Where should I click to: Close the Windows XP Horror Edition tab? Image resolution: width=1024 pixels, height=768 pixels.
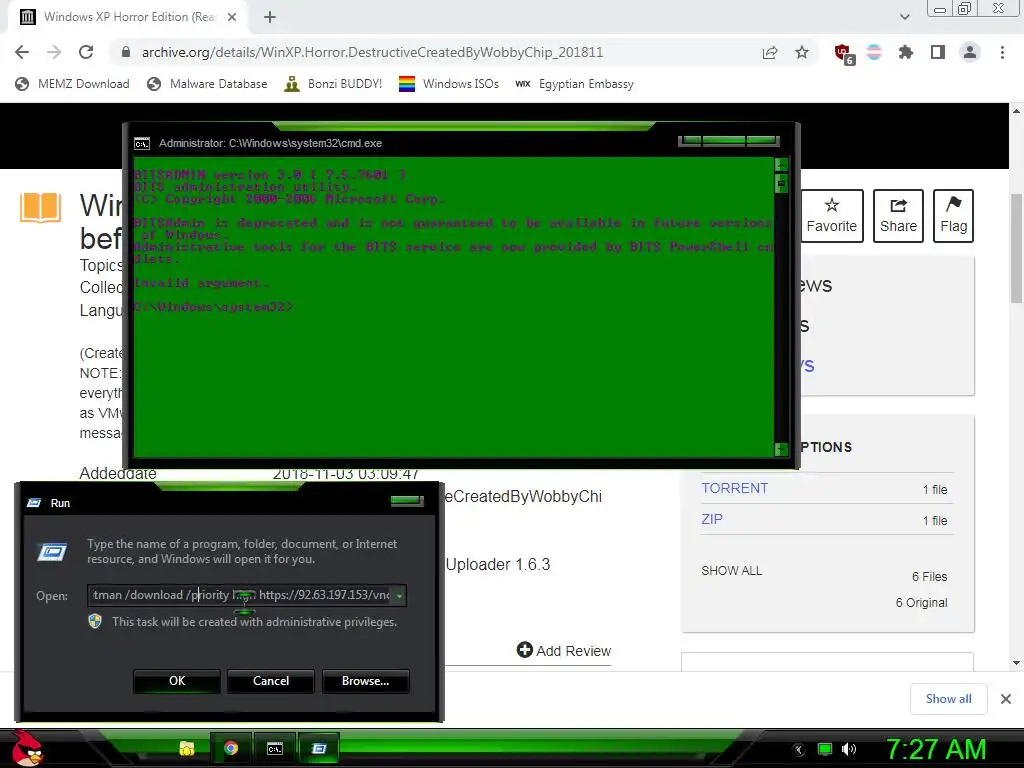point(232,17)
